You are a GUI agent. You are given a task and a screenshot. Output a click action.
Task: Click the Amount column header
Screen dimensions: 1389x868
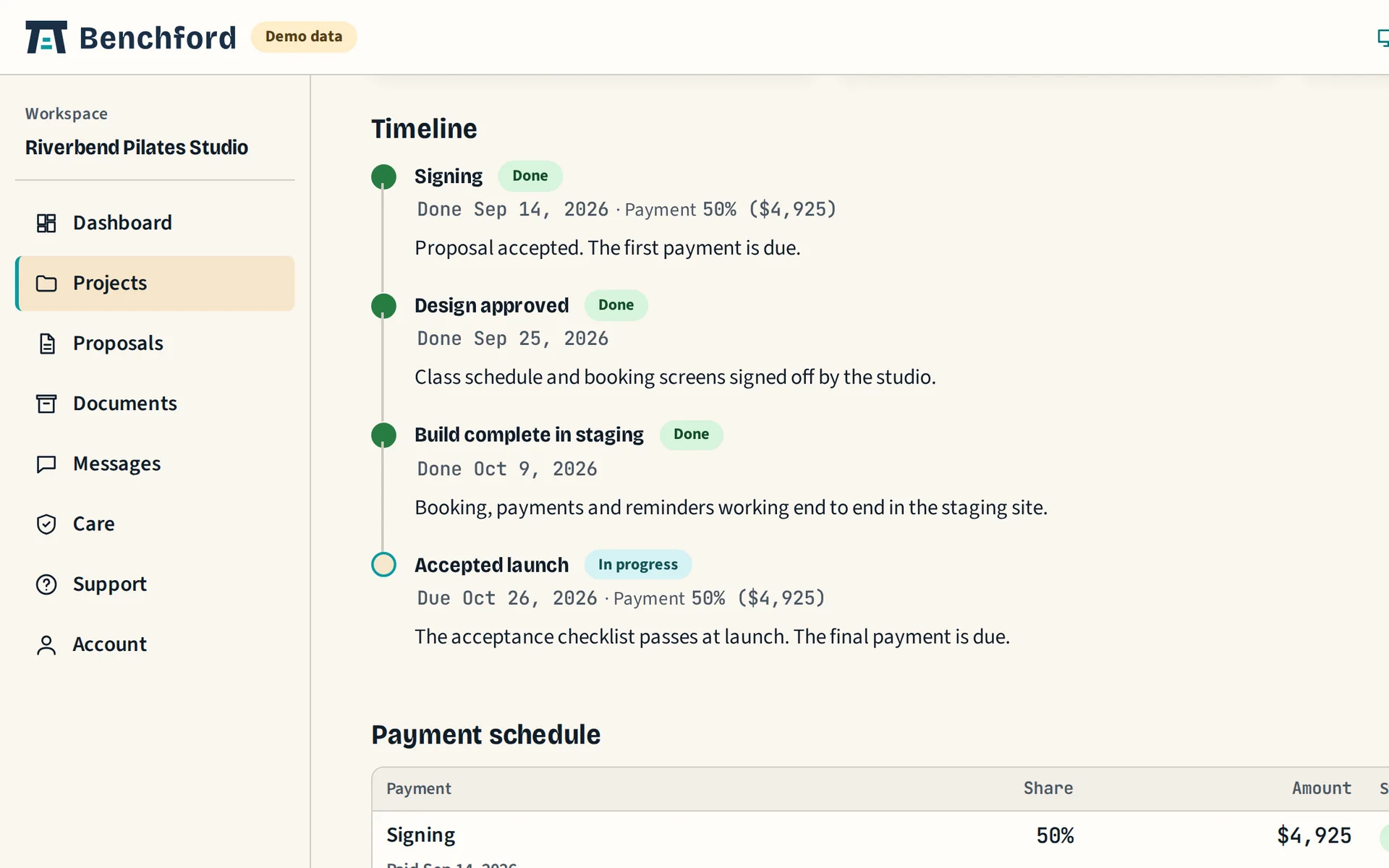[x=1322, y=788]
